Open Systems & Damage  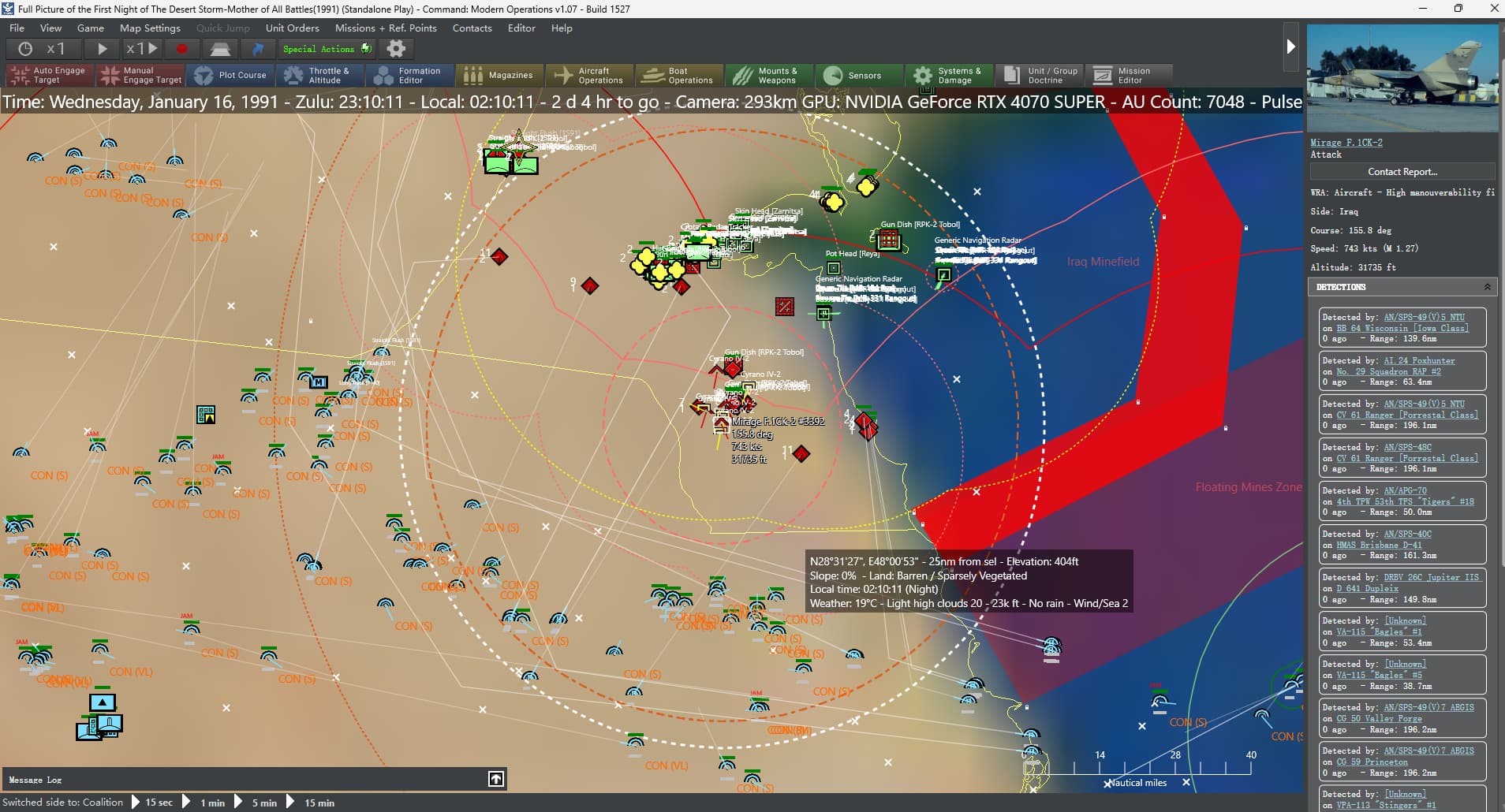(x=950, y=75)
